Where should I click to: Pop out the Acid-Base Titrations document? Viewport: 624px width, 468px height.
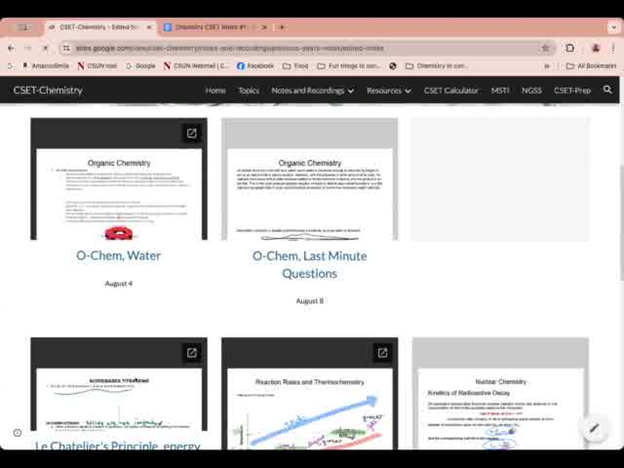[191, 352]
